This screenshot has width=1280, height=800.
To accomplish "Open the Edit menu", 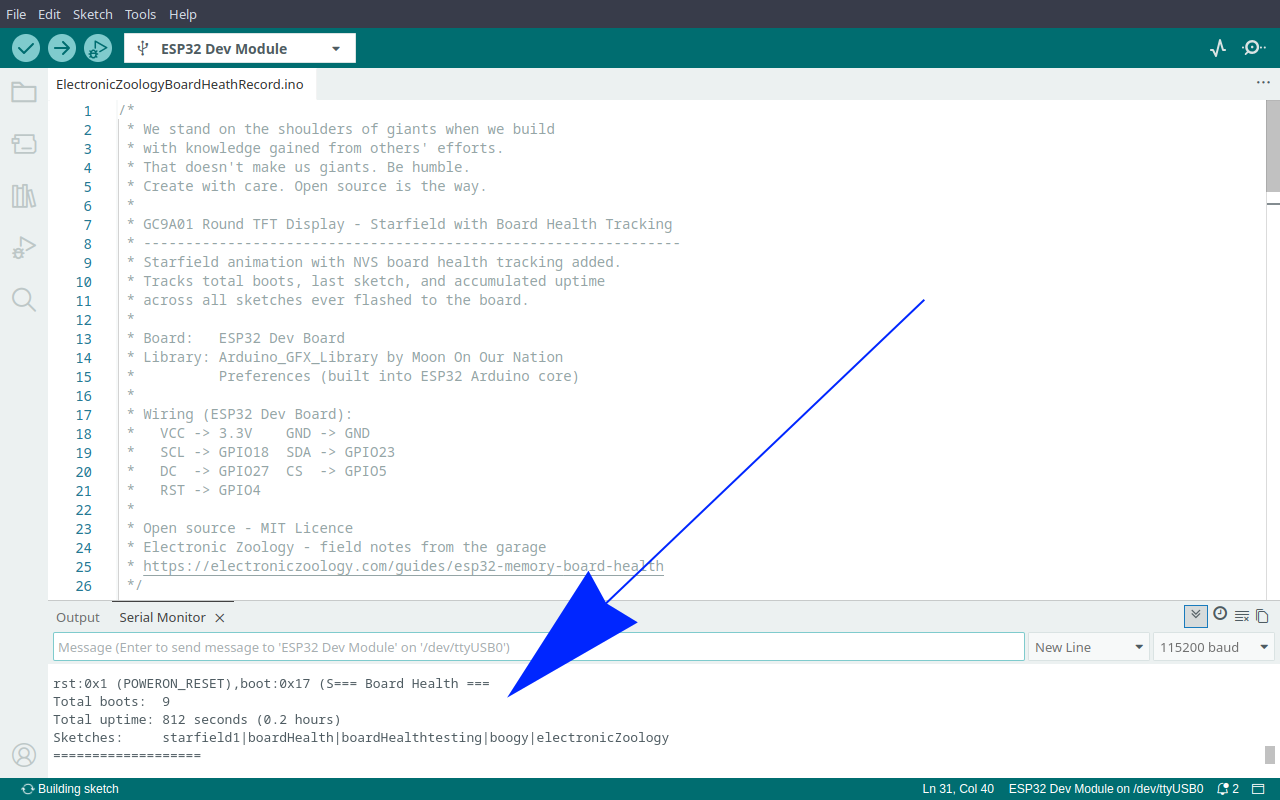I will tap(50, 14).
